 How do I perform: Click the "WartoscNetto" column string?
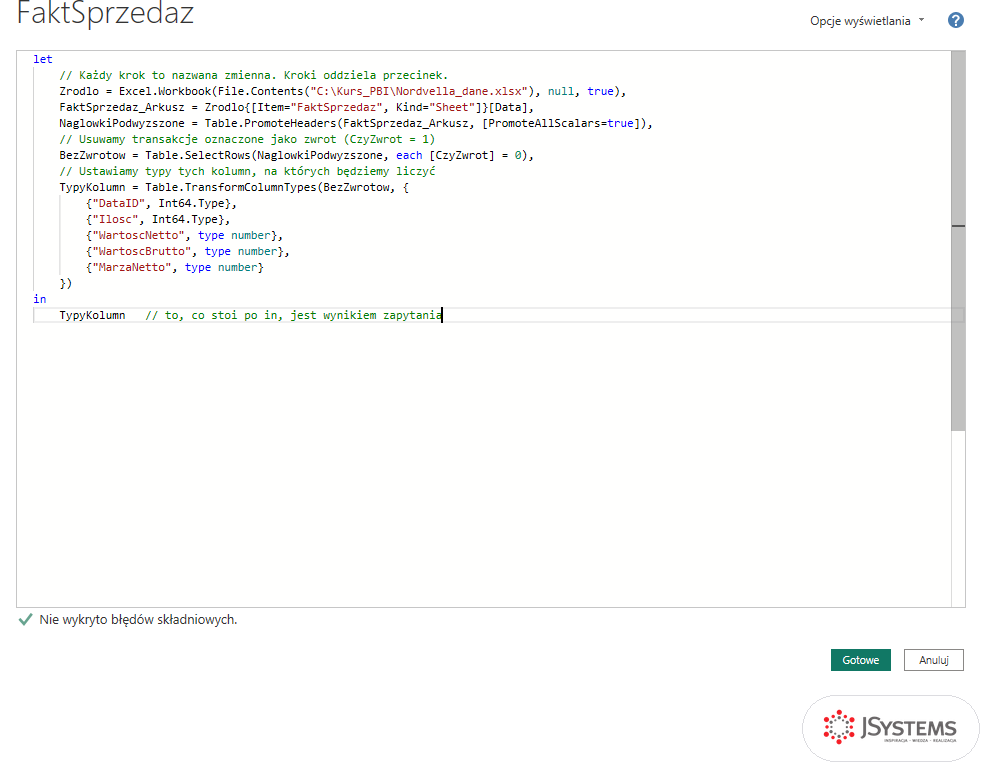[x=138, y=235]
